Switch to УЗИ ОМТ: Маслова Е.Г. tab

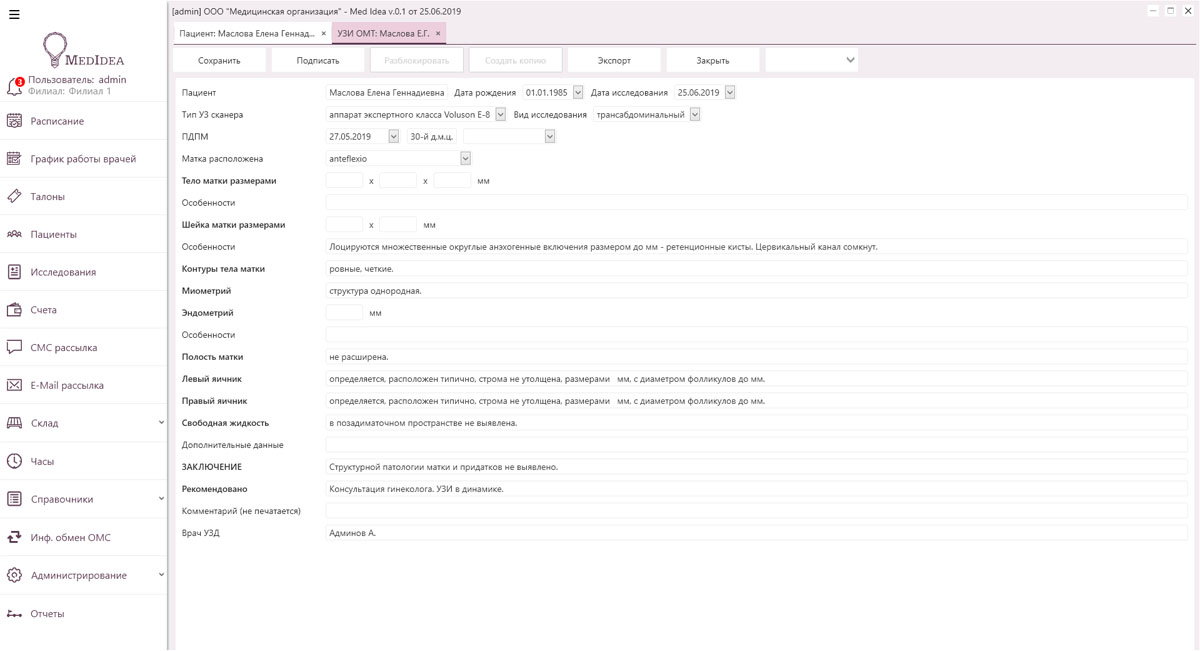point(383,34)
